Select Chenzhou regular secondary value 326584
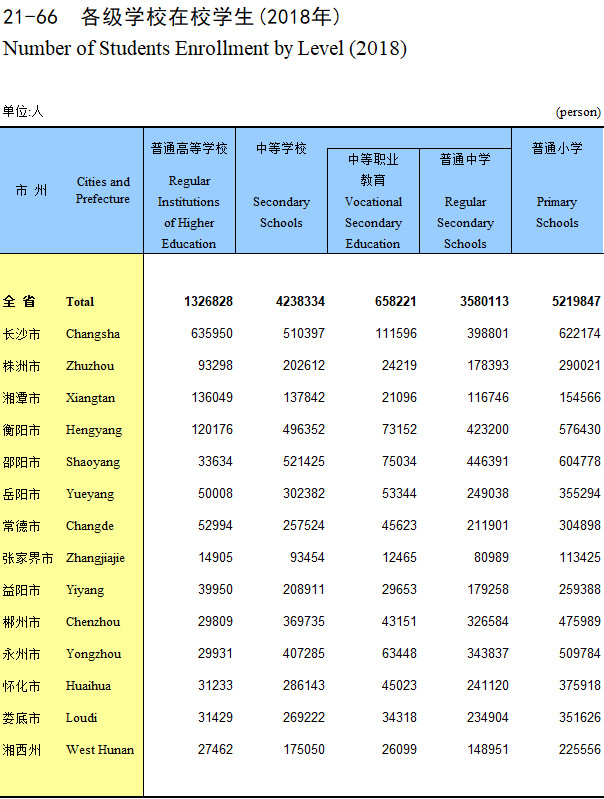604x799 pixels. point(488,622)
